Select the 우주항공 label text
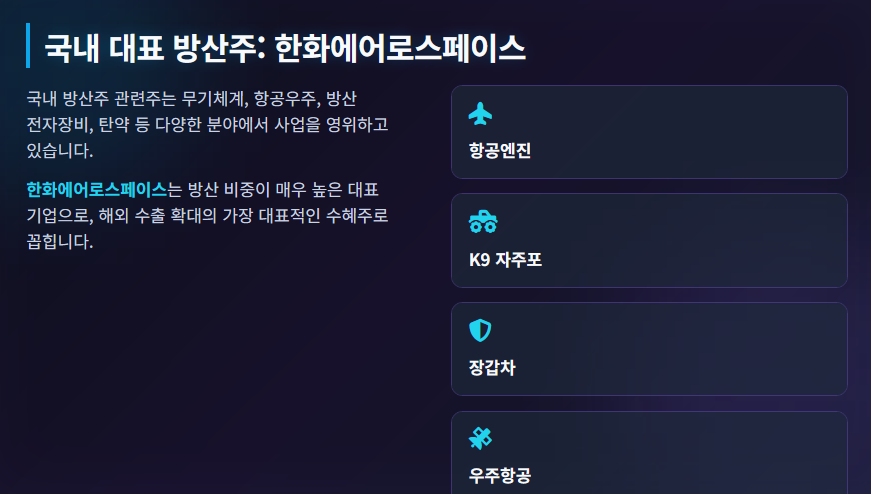Viewport: 871px width, 494px height. pyautogui.click(x=500, y=476)
